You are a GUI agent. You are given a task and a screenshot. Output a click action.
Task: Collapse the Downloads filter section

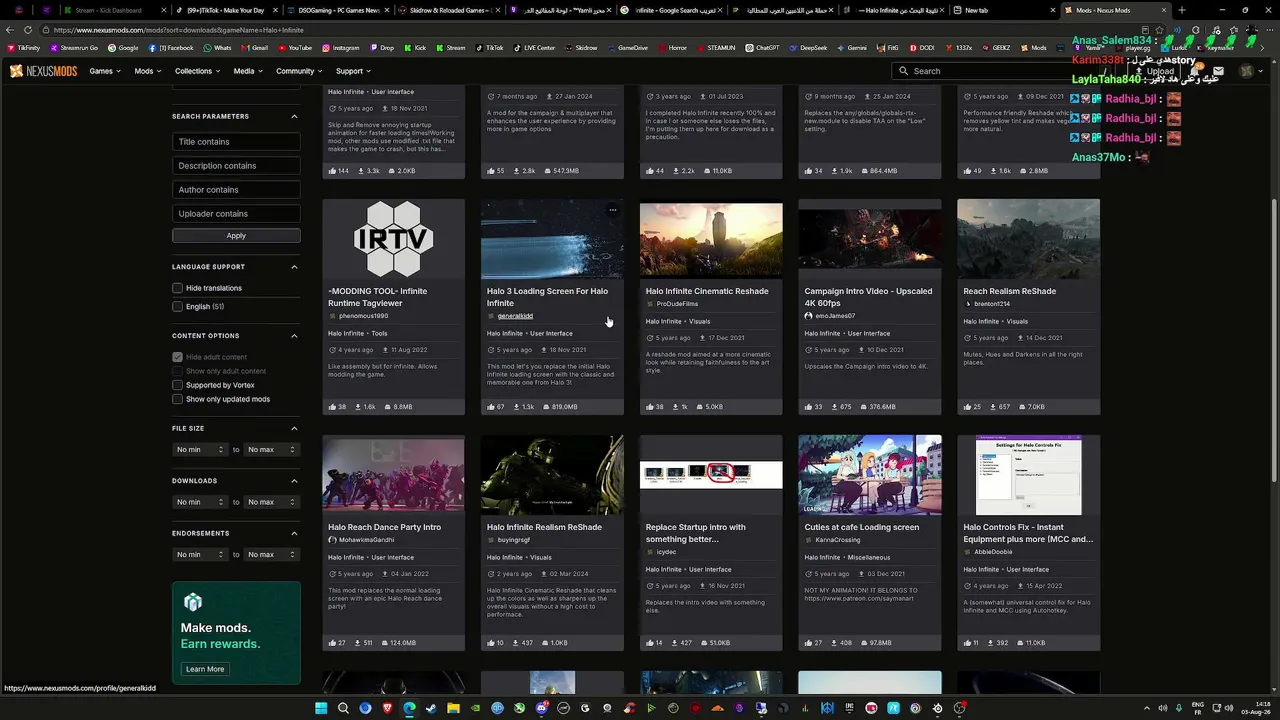[x=294, y=481]
